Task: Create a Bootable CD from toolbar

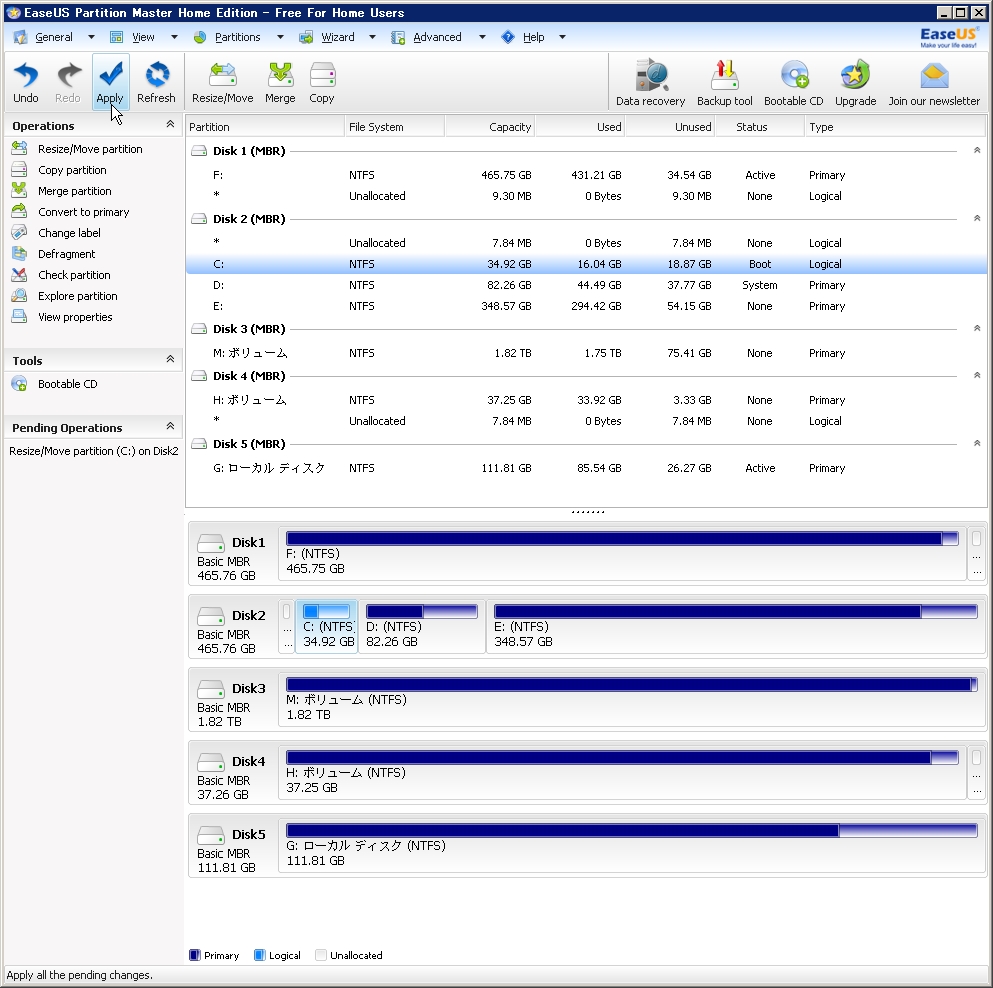Action: click(x=793, y=78)
